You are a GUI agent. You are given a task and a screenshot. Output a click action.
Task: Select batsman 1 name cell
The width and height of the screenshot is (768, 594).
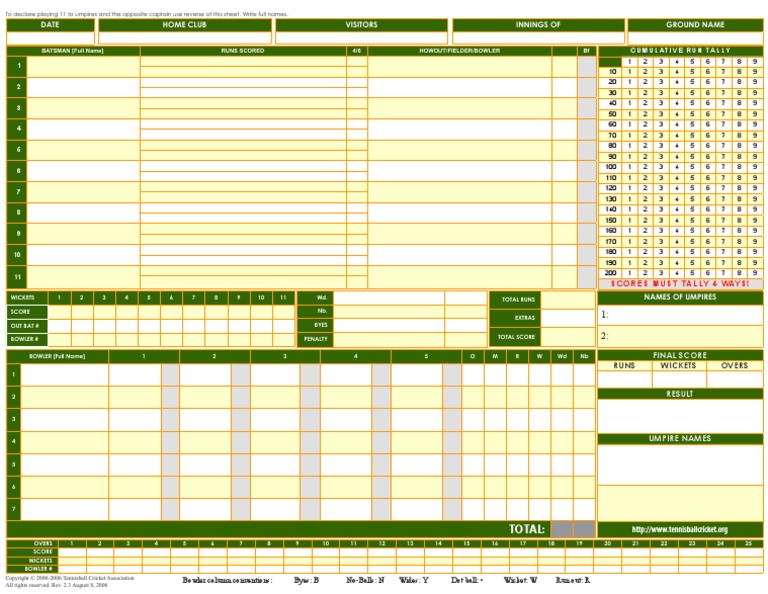tap(83, 66)
